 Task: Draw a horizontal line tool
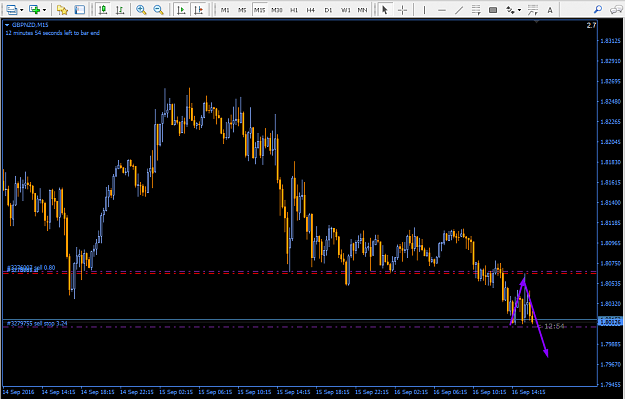tap(442, 10)
